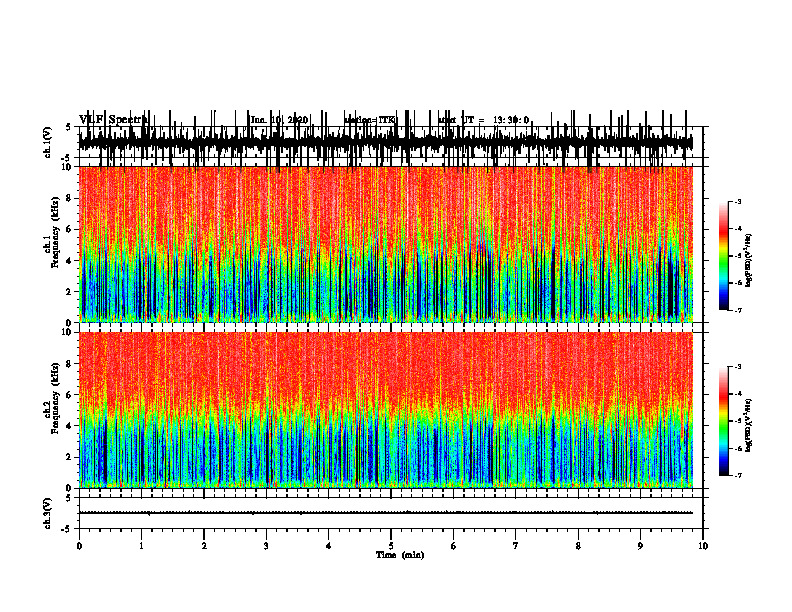Click the time axis tick label "6"
792x612 pixels.
coord(454,546)
